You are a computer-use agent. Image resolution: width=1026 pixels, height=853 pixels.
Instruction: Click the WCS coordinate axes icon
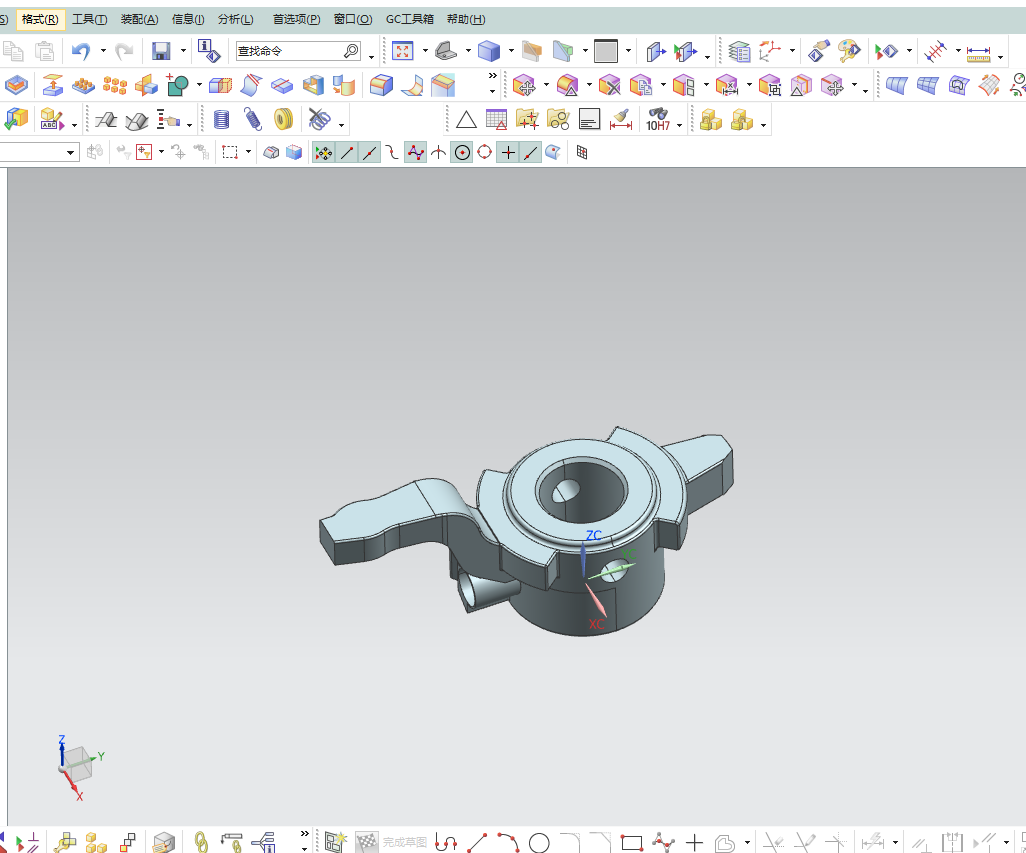tap(770, 51)
